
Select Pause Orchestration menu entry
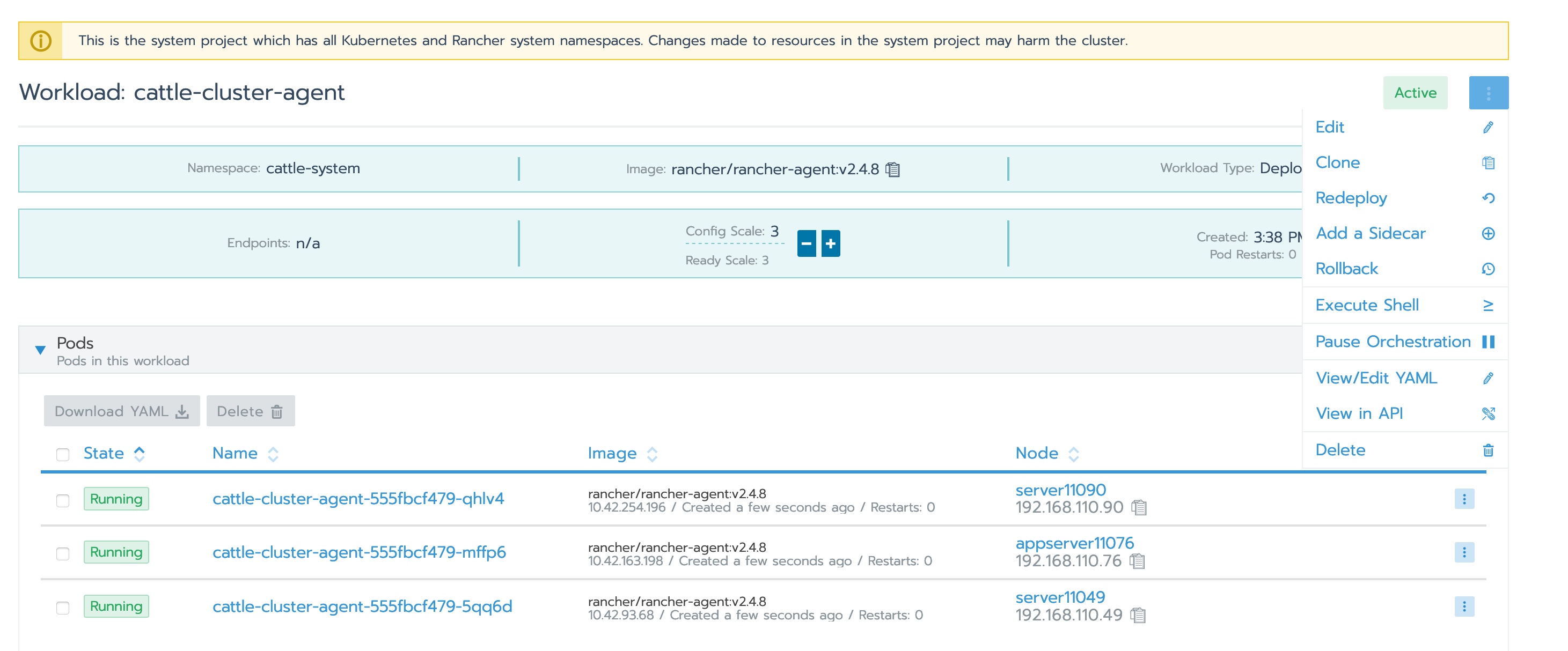point(1393,341)
